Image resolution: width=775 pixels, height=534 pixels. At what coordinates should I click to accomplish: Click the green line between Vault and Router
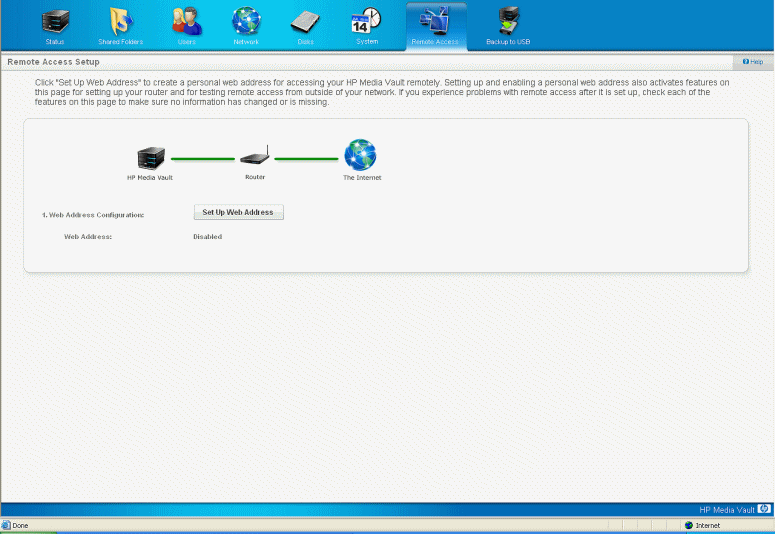click(202, 158)
